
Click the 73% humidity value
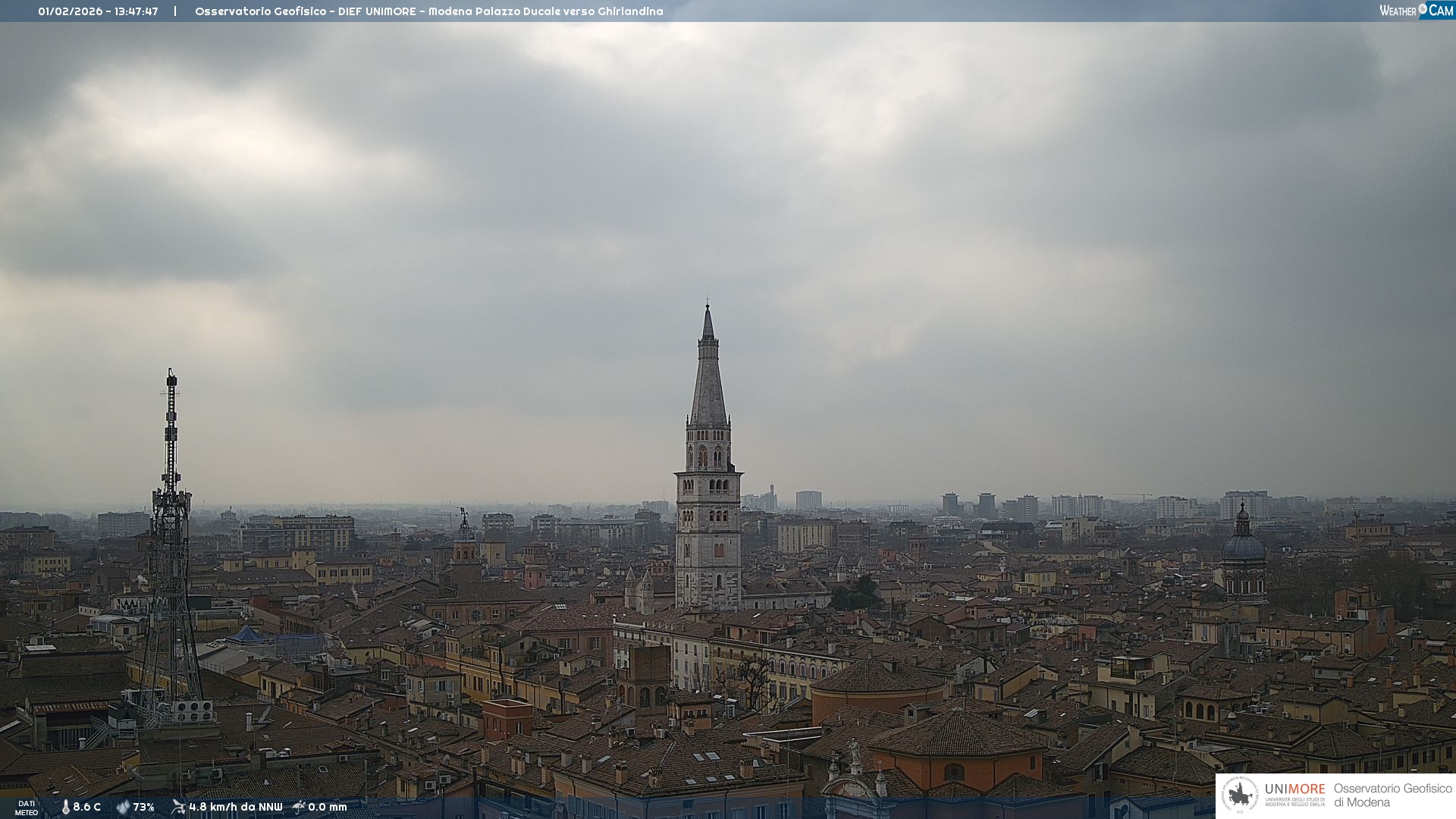(x=143, y=807)
